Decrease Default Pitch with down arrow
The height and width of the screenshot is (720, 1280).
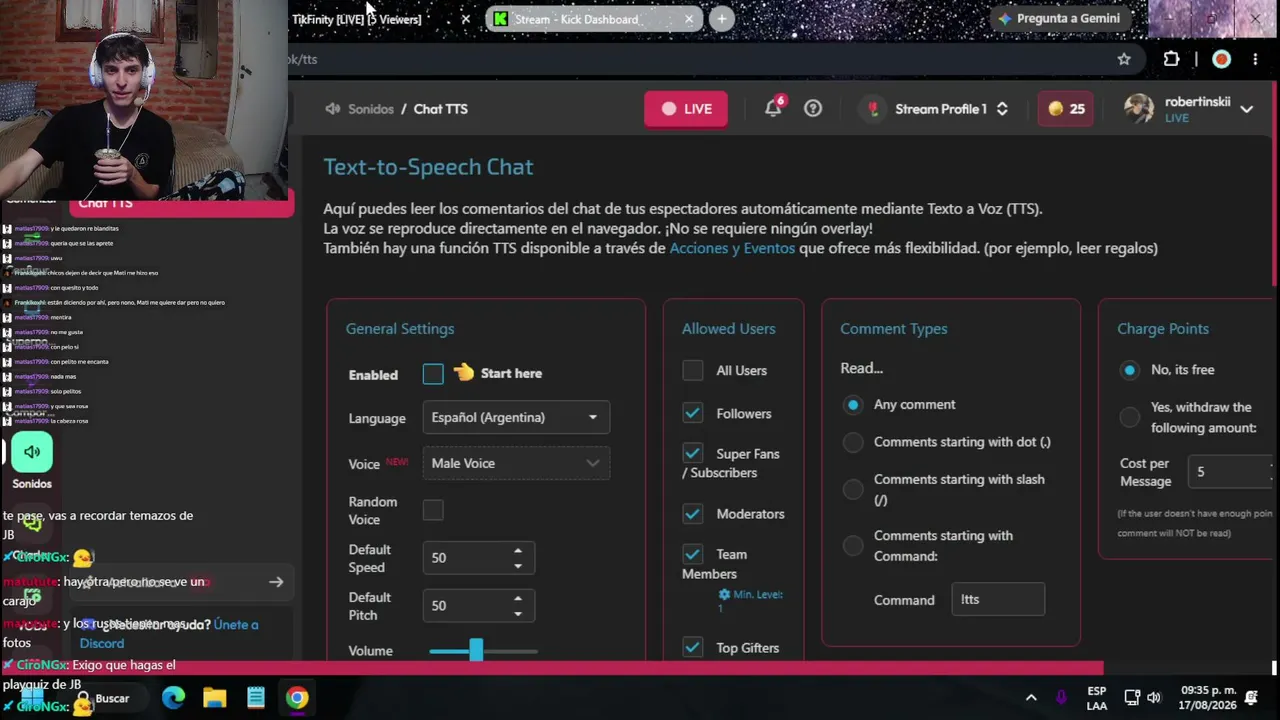point(517,613)
